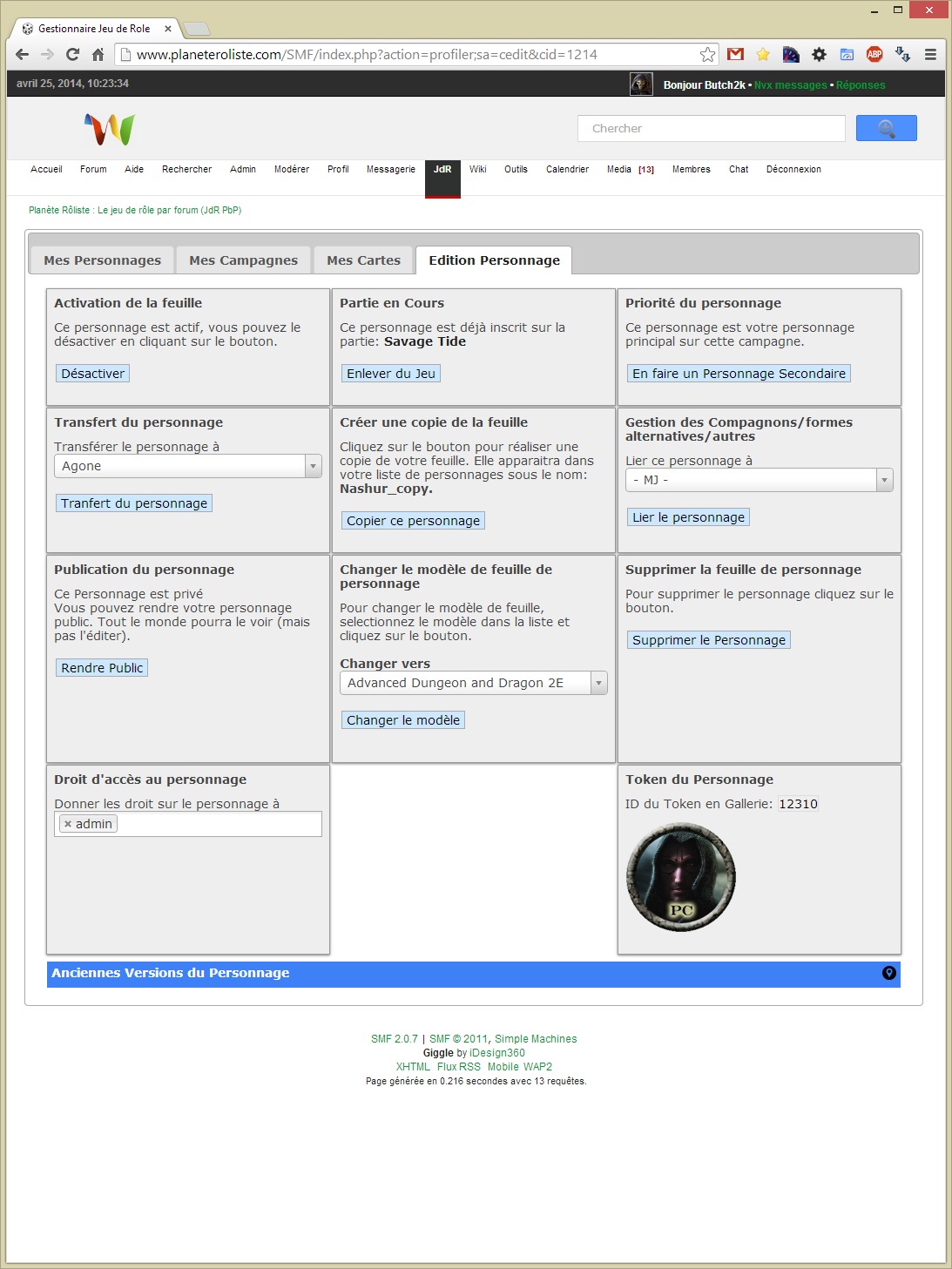This screenshot has height=1269, width=952.
Task: Open the Adblock Plus extension icon
Action: coord(874,54)
